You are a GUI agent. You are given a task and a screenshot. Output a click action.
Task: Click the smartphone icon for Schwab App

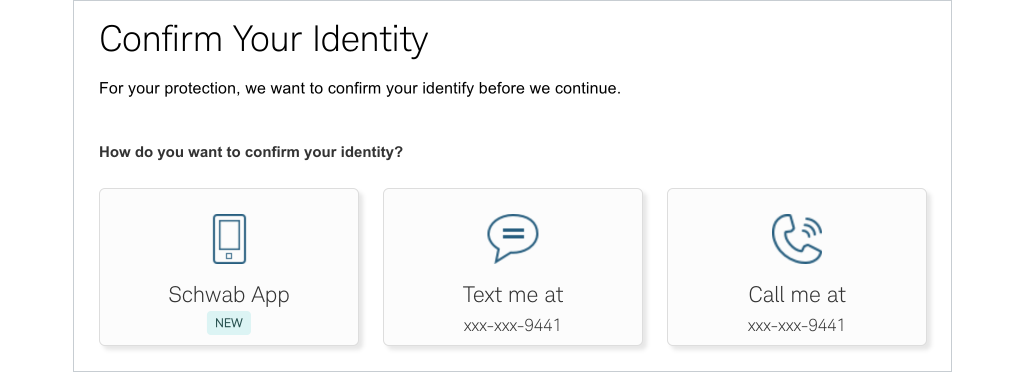click(229, 239)
